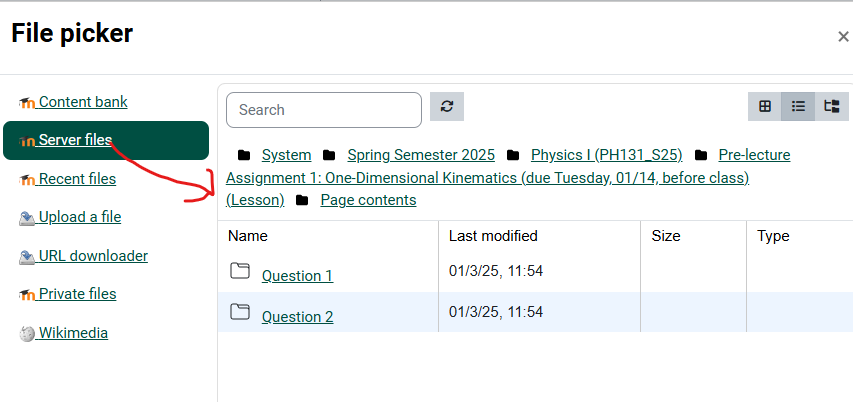The width and height of the screenshot is (853, 402).
Task: Close the File picker dialog
Action: pyautogui.click(x=843, y=37)
